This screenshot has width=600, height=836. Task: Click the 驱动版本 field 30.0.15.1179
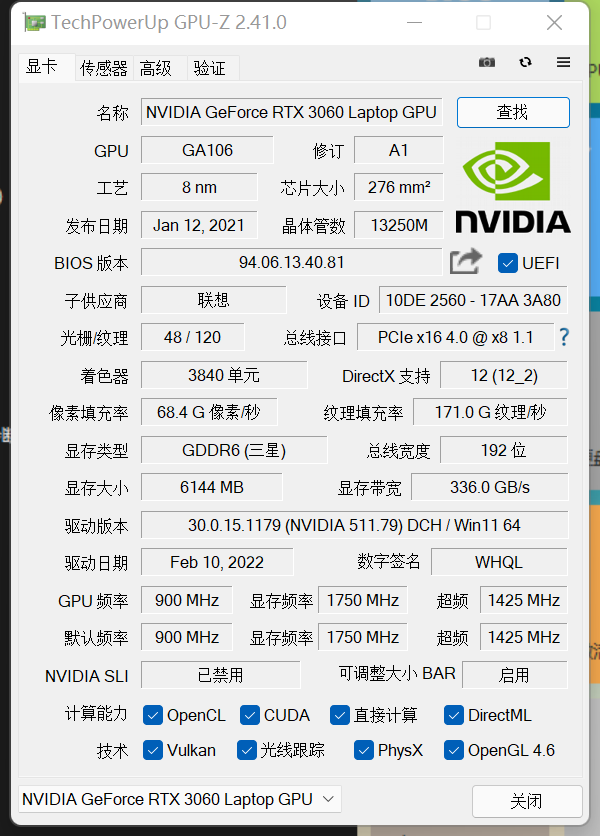pos(355,525)
